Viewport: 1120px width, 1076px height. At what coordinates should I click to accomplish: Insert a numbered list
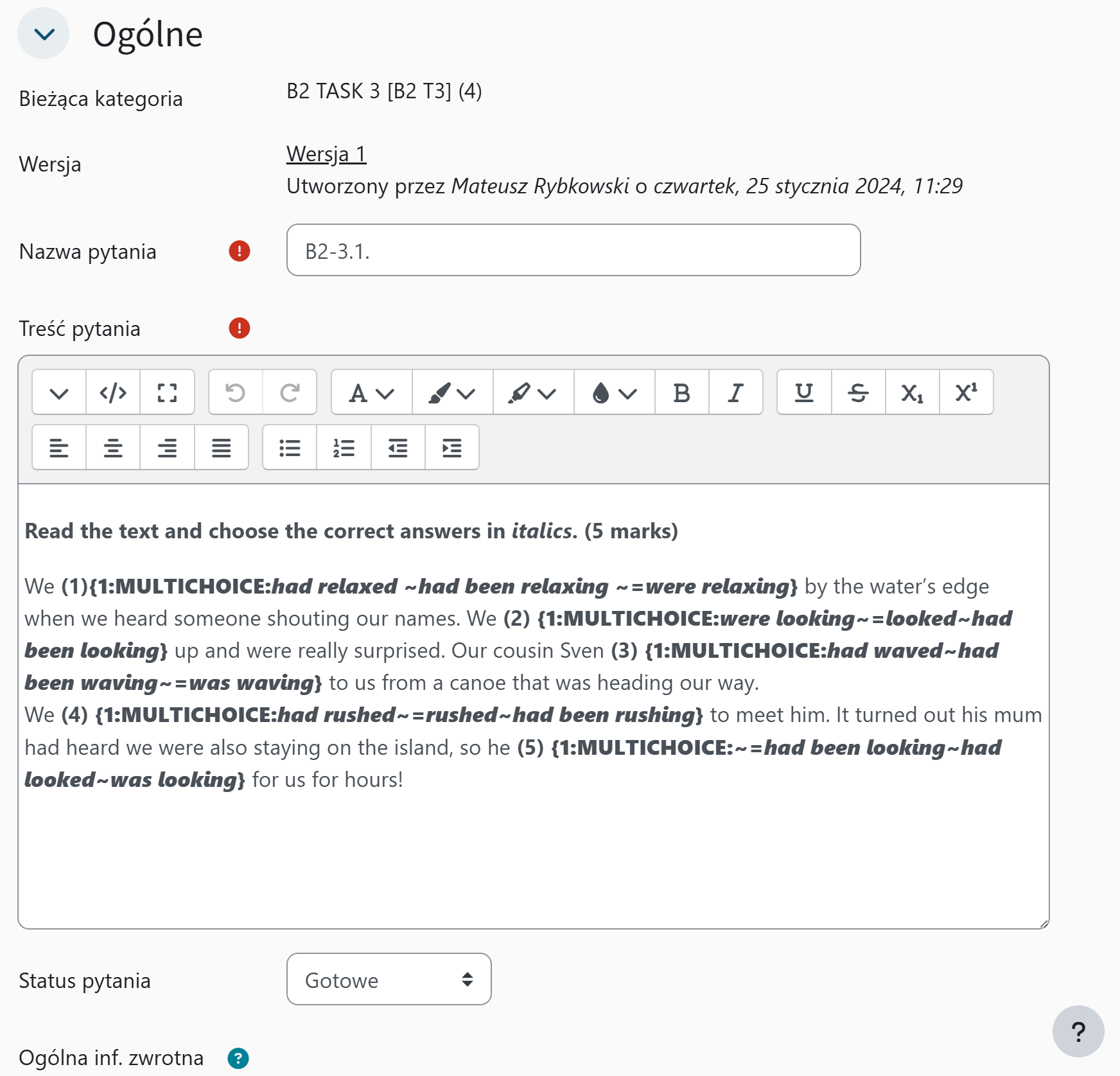(x=344, y=448)
